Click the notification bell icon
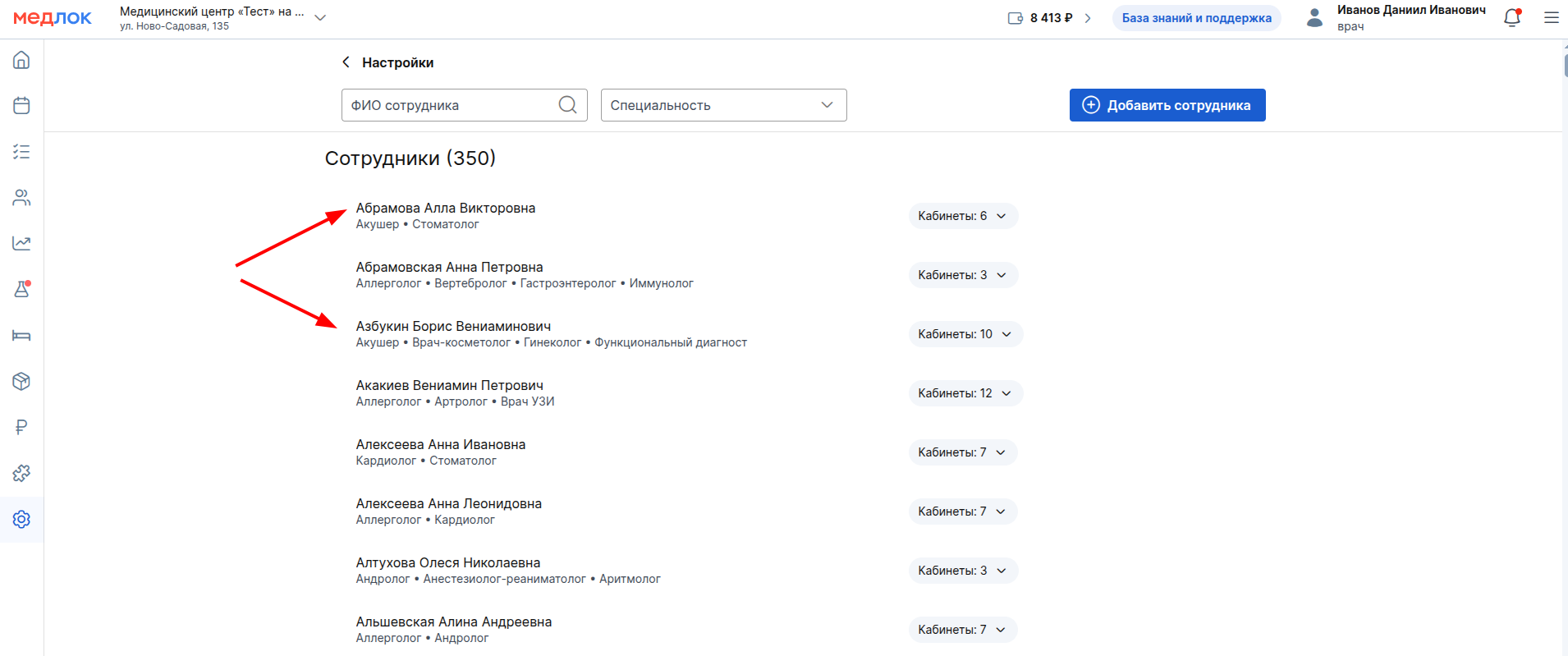The width and height of the screenshot is (1568, 656). pyautogui.click(x=1511, y=18)
